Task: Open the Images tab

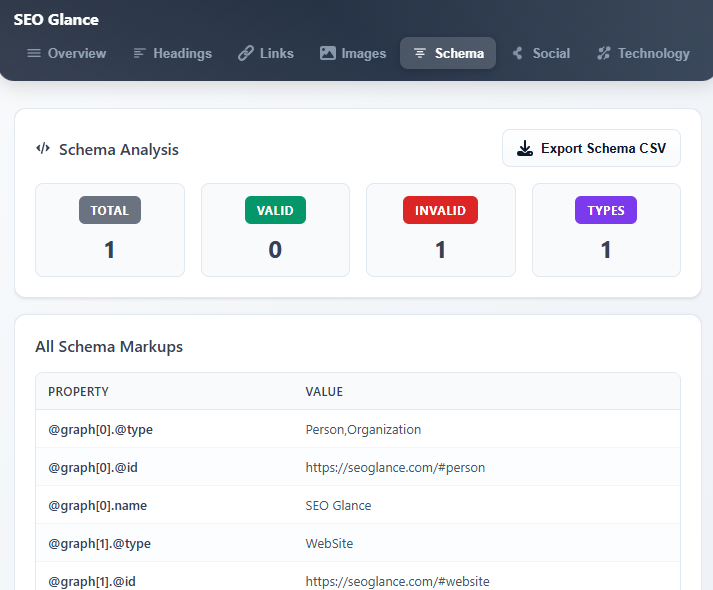Action: (353, 53)
